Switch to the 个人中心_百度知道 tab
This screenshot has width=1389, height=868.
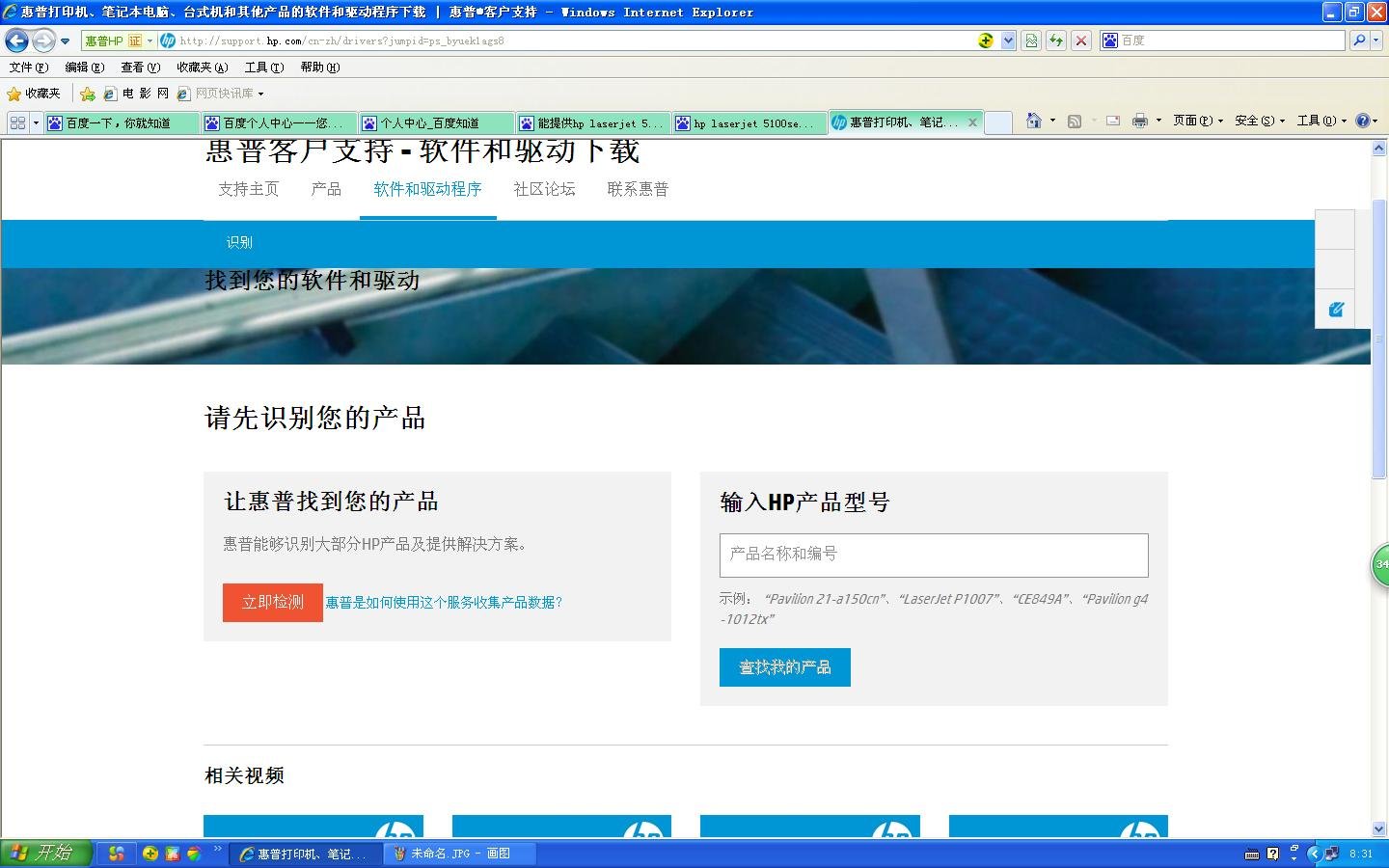[x=437, y=122]
